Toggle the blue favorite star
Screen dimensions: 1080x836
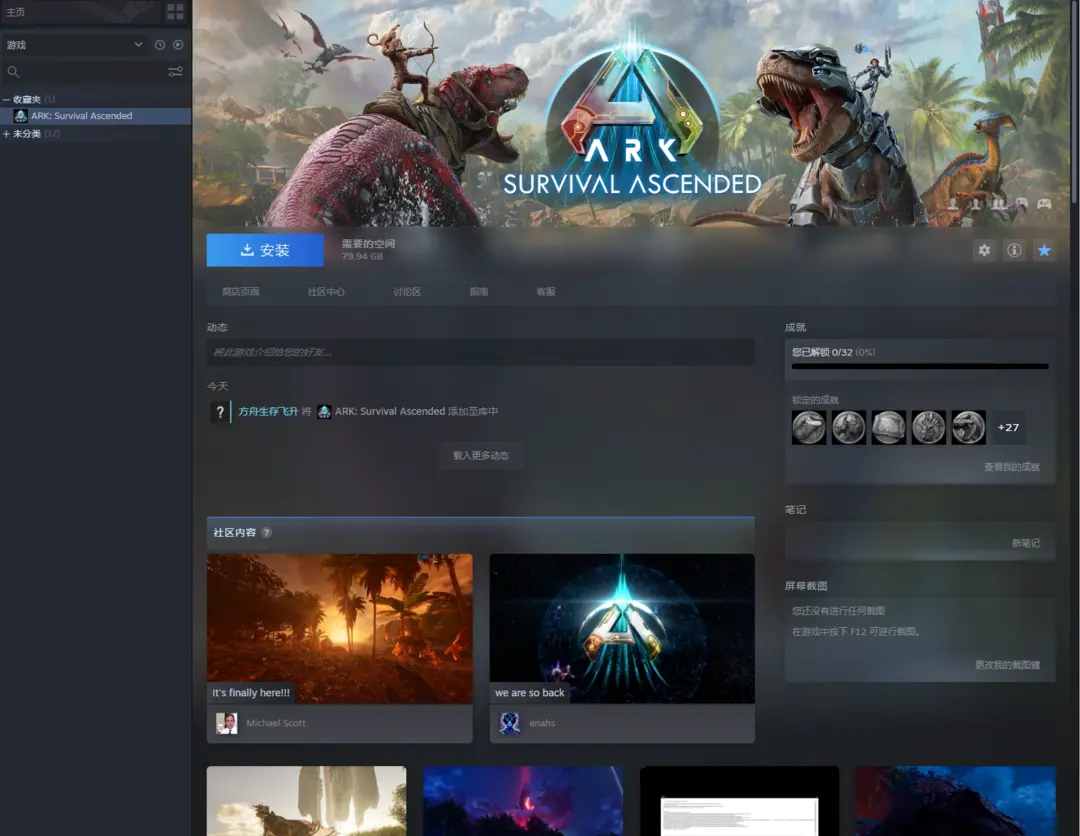tap(1044, 251)
